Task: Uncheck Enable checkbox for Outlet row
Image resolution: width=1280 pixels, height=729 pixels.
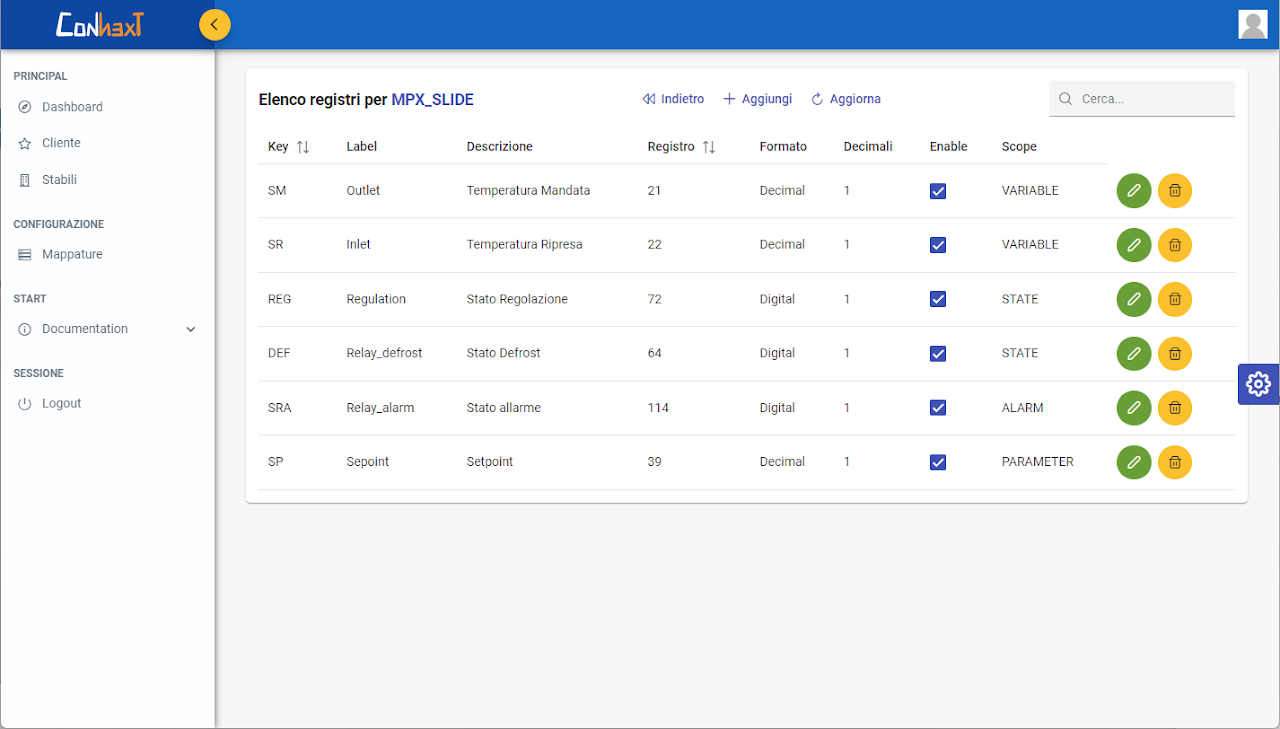Action: click(938, 191)
